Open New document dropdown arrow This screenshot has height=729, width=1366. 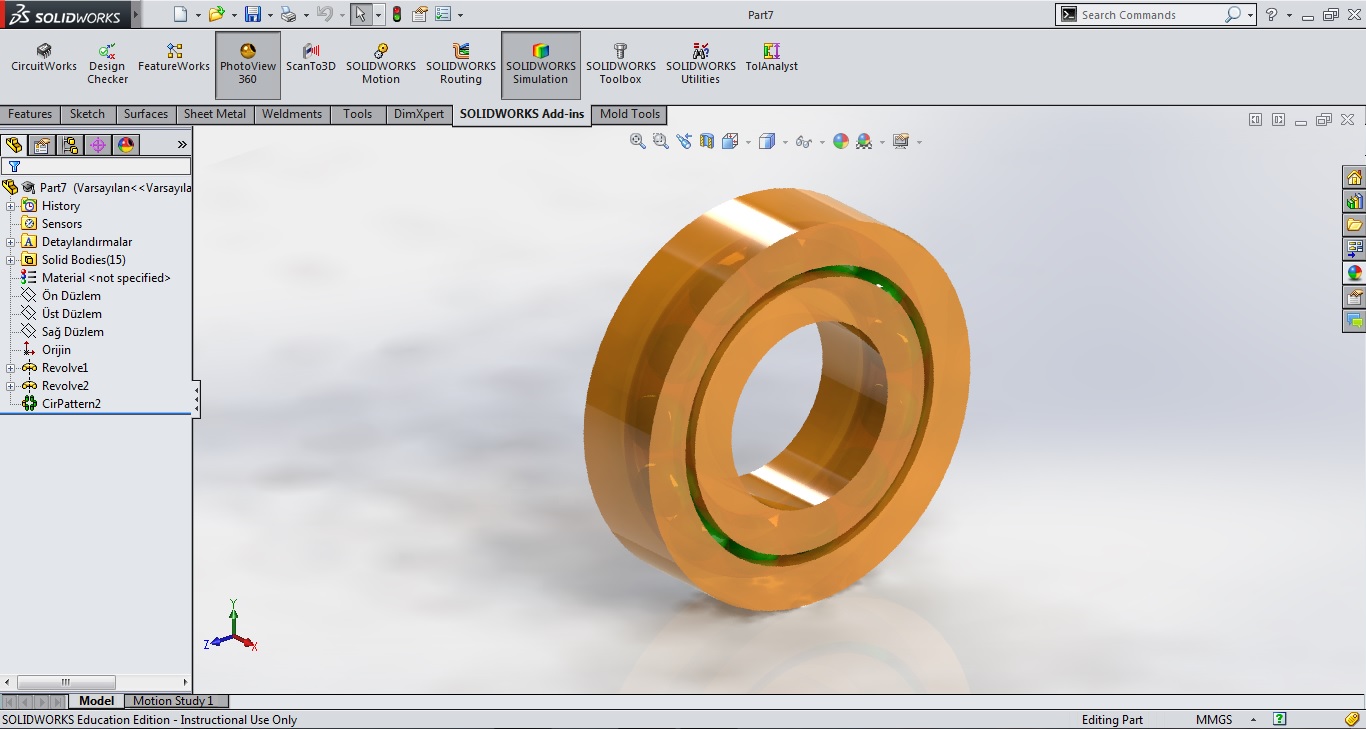pyautogui.click(x=198, y=15)
